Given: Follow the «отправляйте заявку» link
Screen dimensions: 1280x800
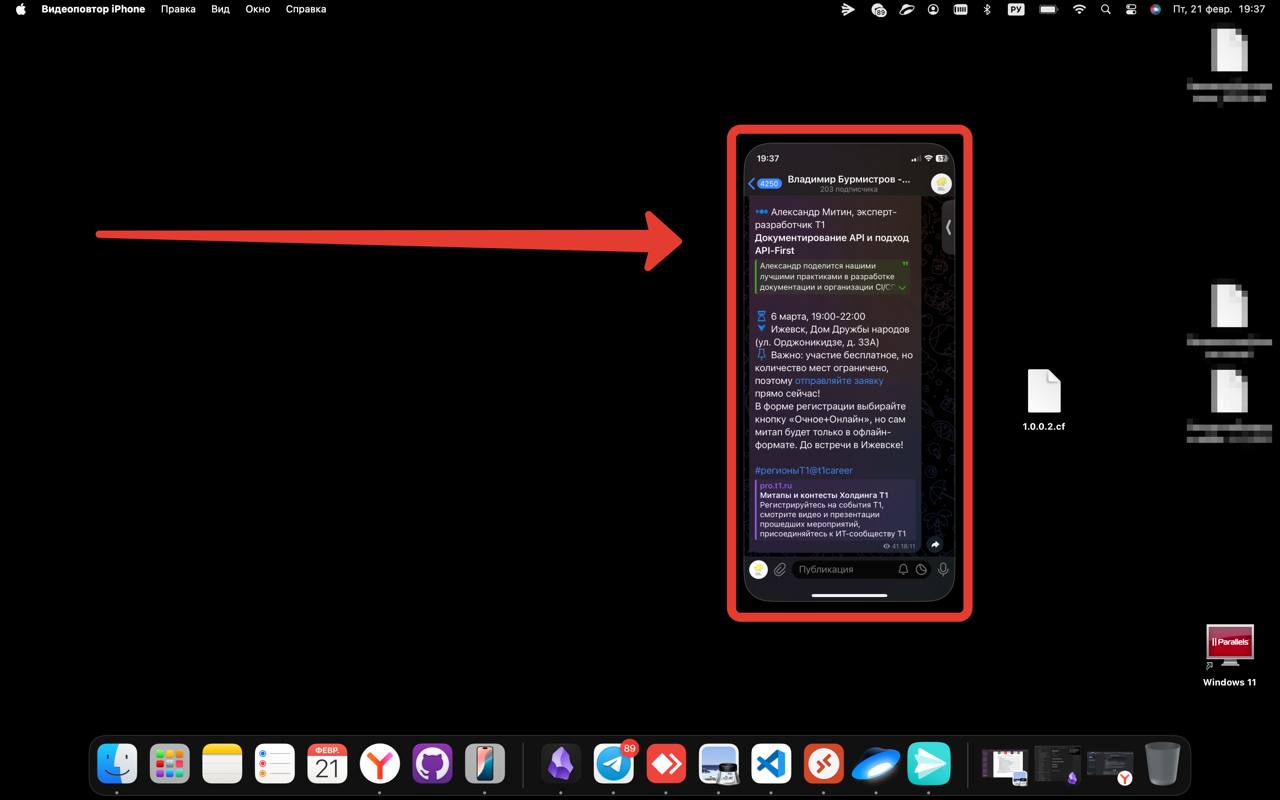Looking at the screenshot, I should (839, 381).
